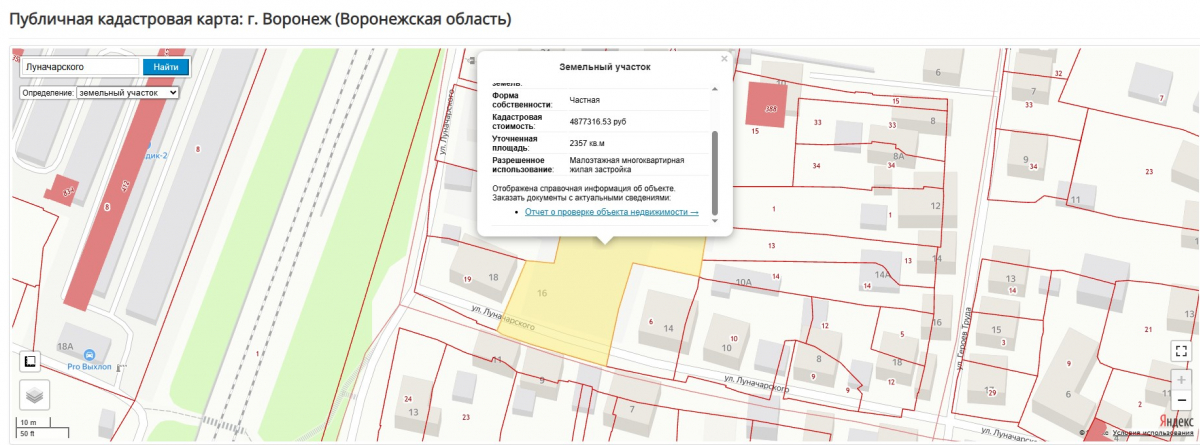Open Условия использования link
The image size is (1200, 445).
click(x=1154, y=432)
